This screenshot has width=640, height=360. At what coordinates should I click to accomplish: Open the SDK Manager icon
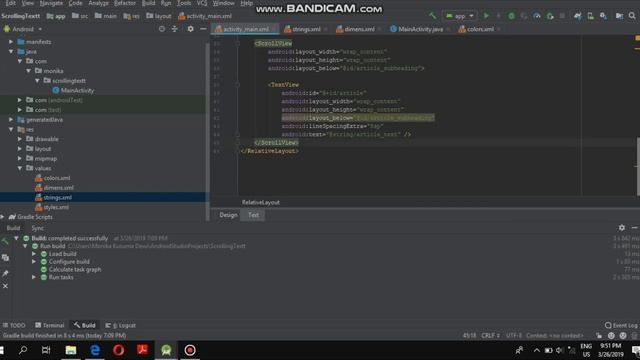603,16
